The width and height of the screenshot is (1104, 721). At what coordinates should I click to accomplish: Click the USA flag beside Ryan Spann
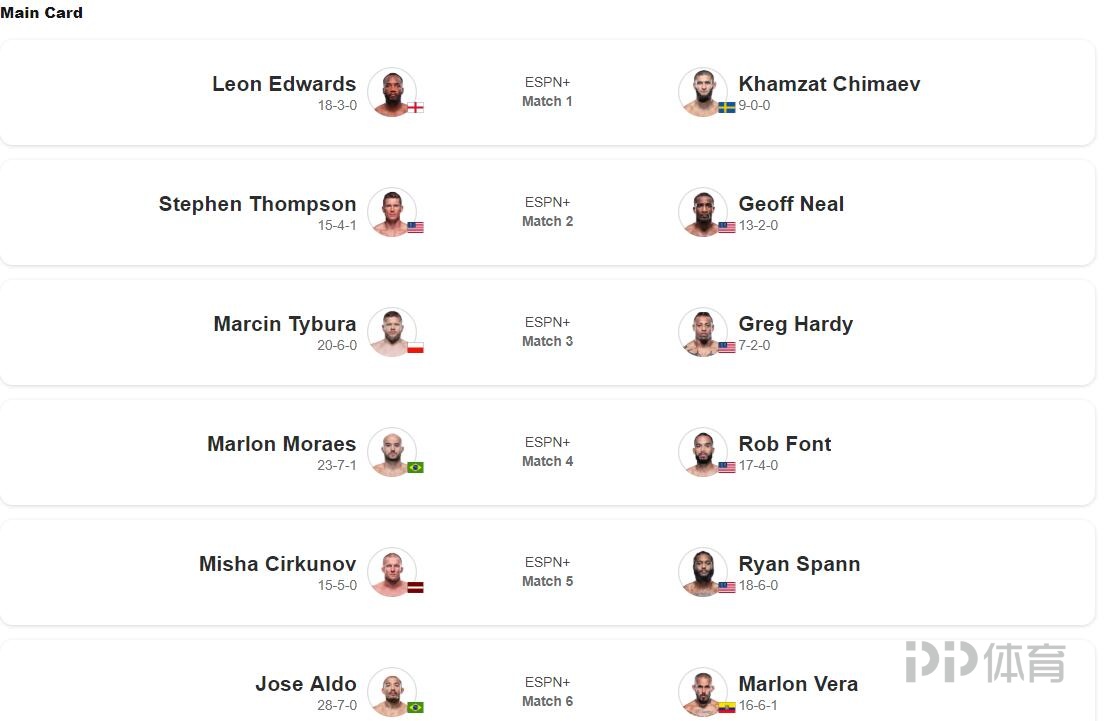727,587
